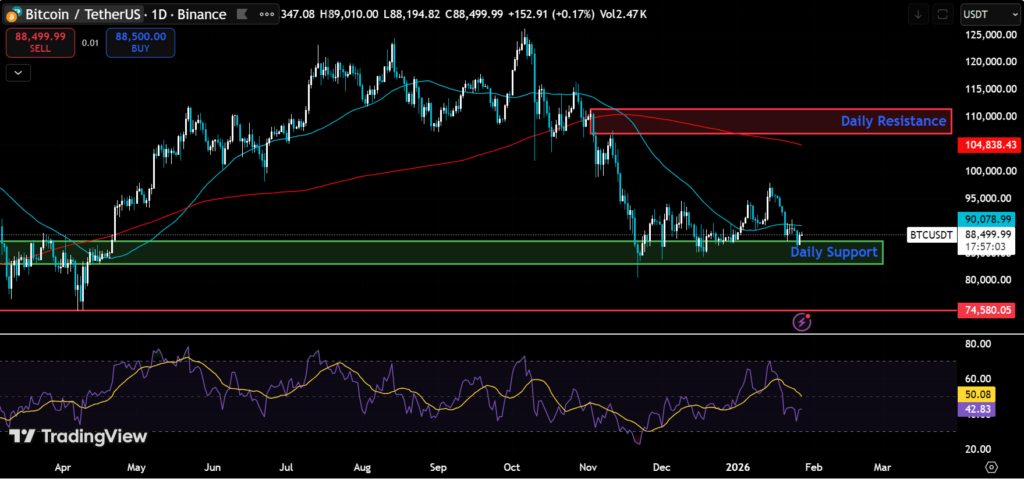Click the Bitcoin / TetherUS symbol title
1024x479 pixels.
pos(82,14)
